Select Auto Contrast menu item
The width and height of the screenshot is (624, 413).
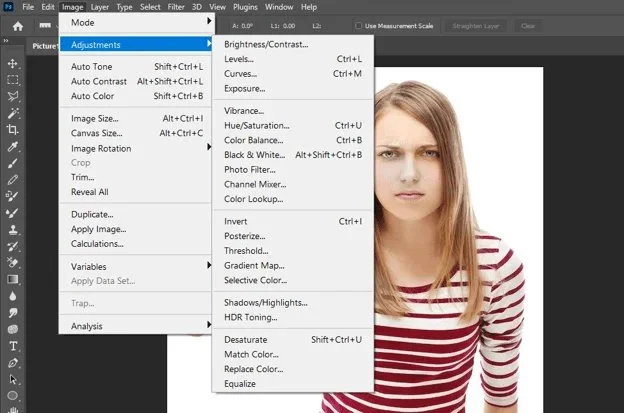135,81
